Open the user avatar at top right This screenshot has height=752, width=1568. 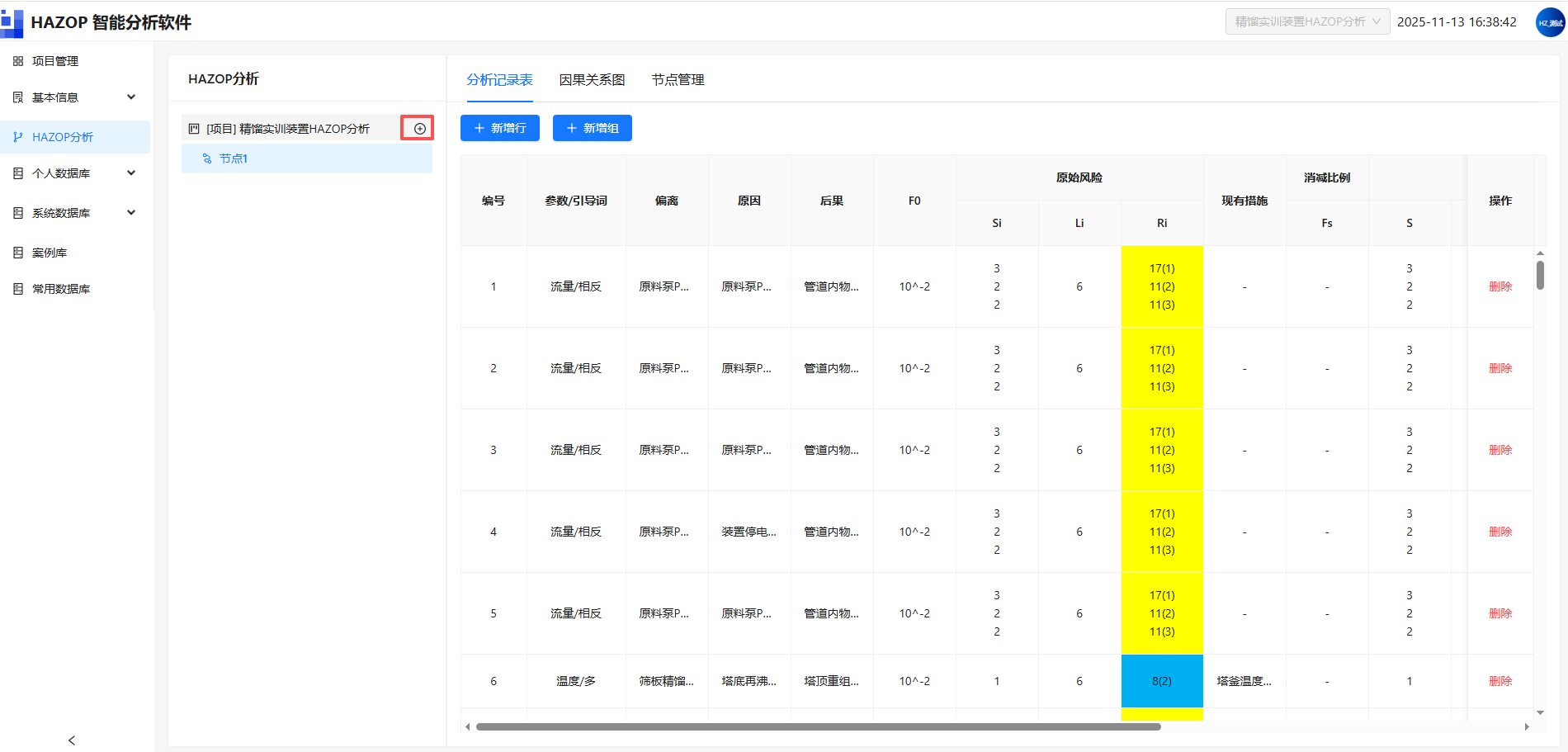1550,22
